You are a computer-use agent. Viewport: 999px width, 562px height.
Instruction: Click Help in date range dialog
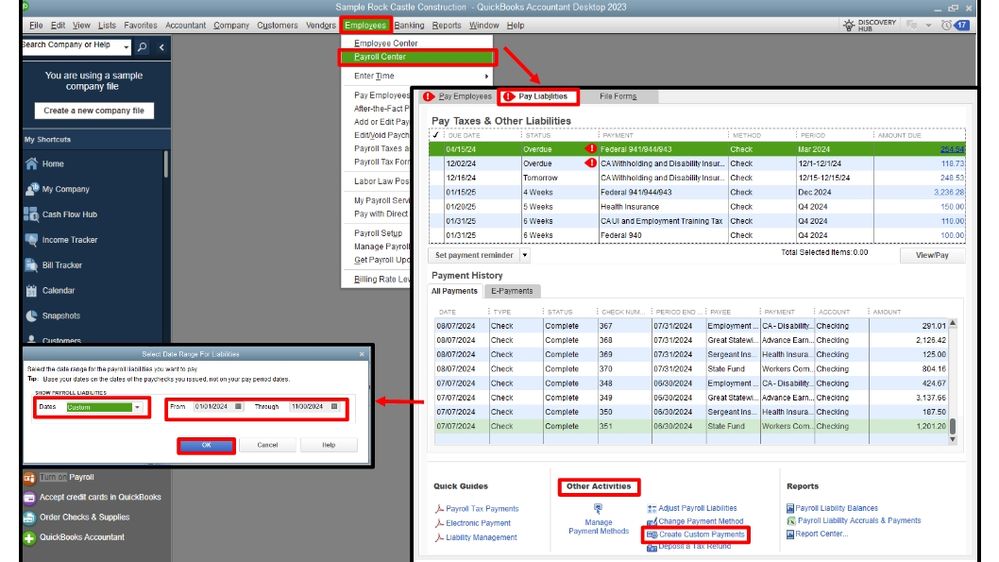(x=329, y=445)
